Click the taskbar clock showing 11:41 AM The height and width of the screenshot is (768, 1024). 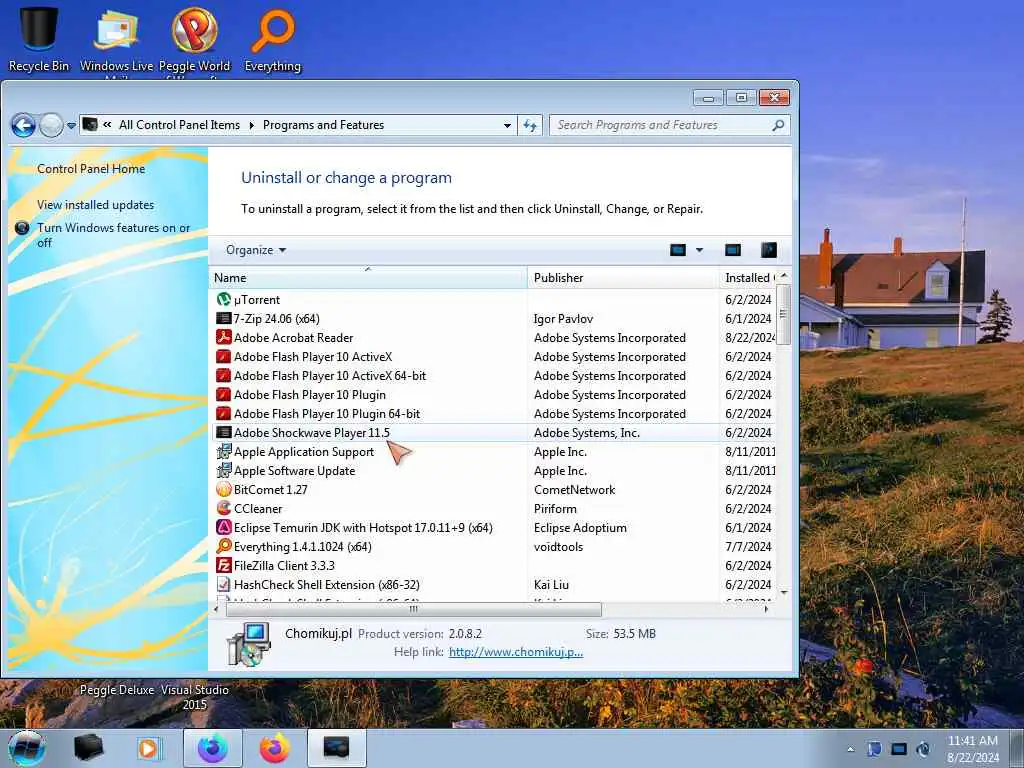pyautogui.click(x=972, y=749)
